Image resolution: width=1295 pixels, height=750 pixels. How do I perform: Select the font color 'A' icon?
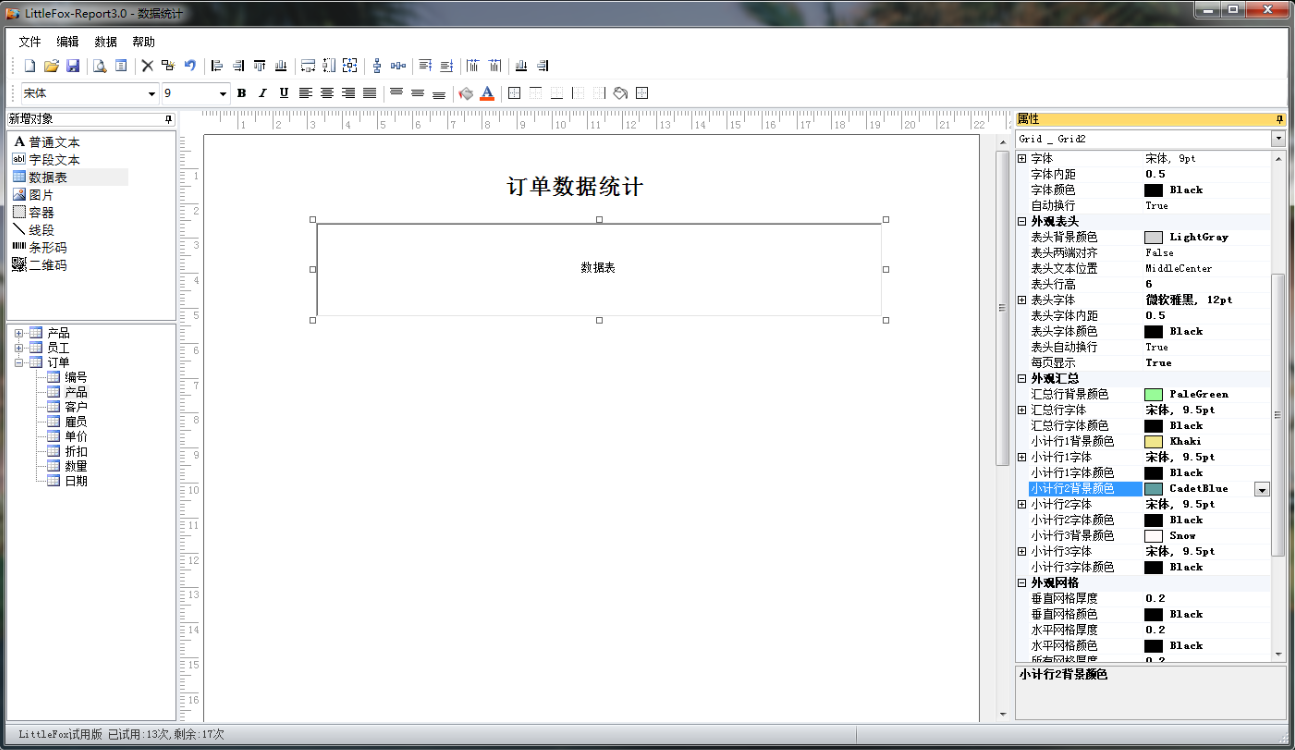[487, 93]
